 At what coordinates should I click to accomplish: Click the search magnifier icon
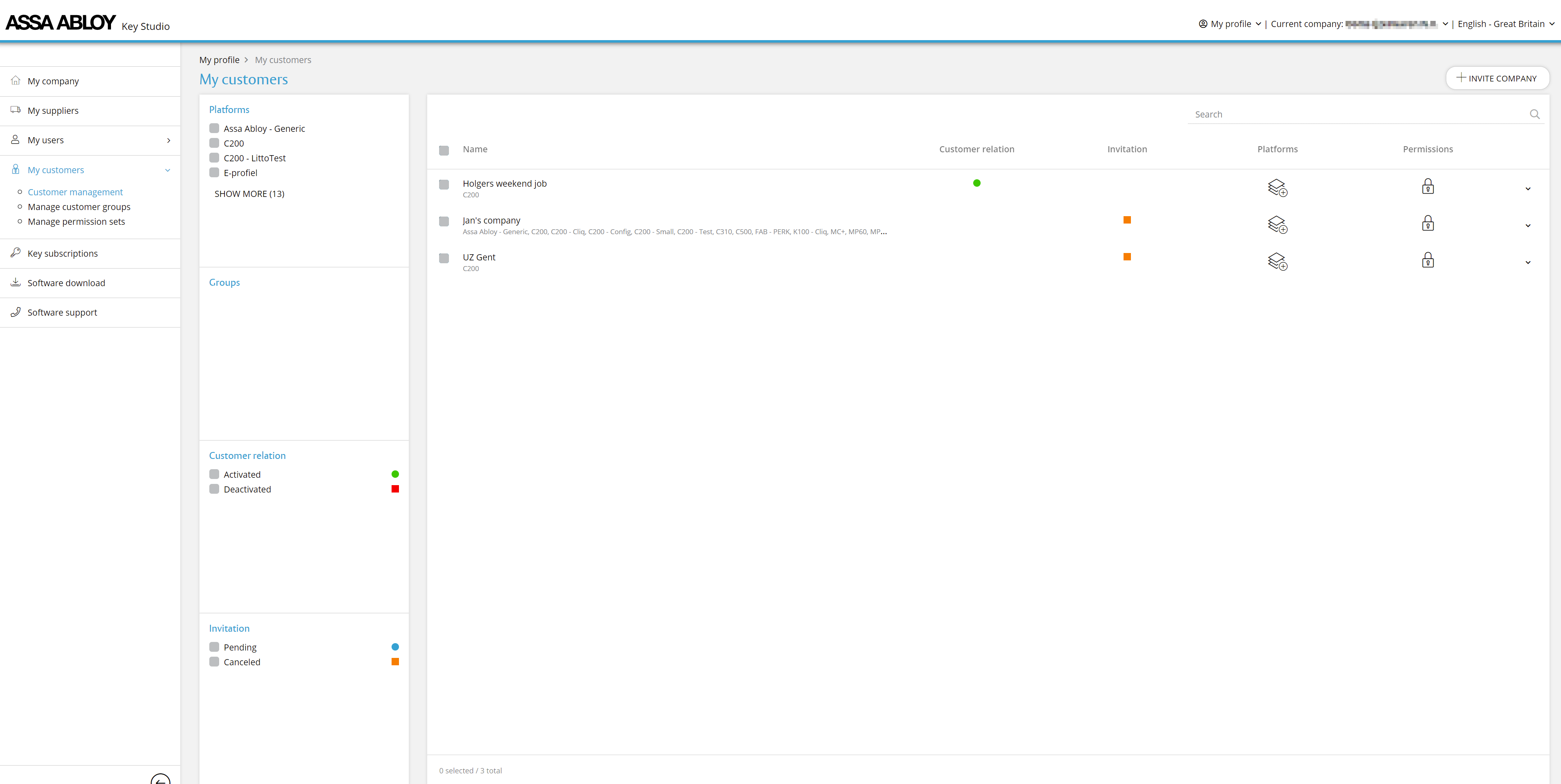(x=1535, y=114)
